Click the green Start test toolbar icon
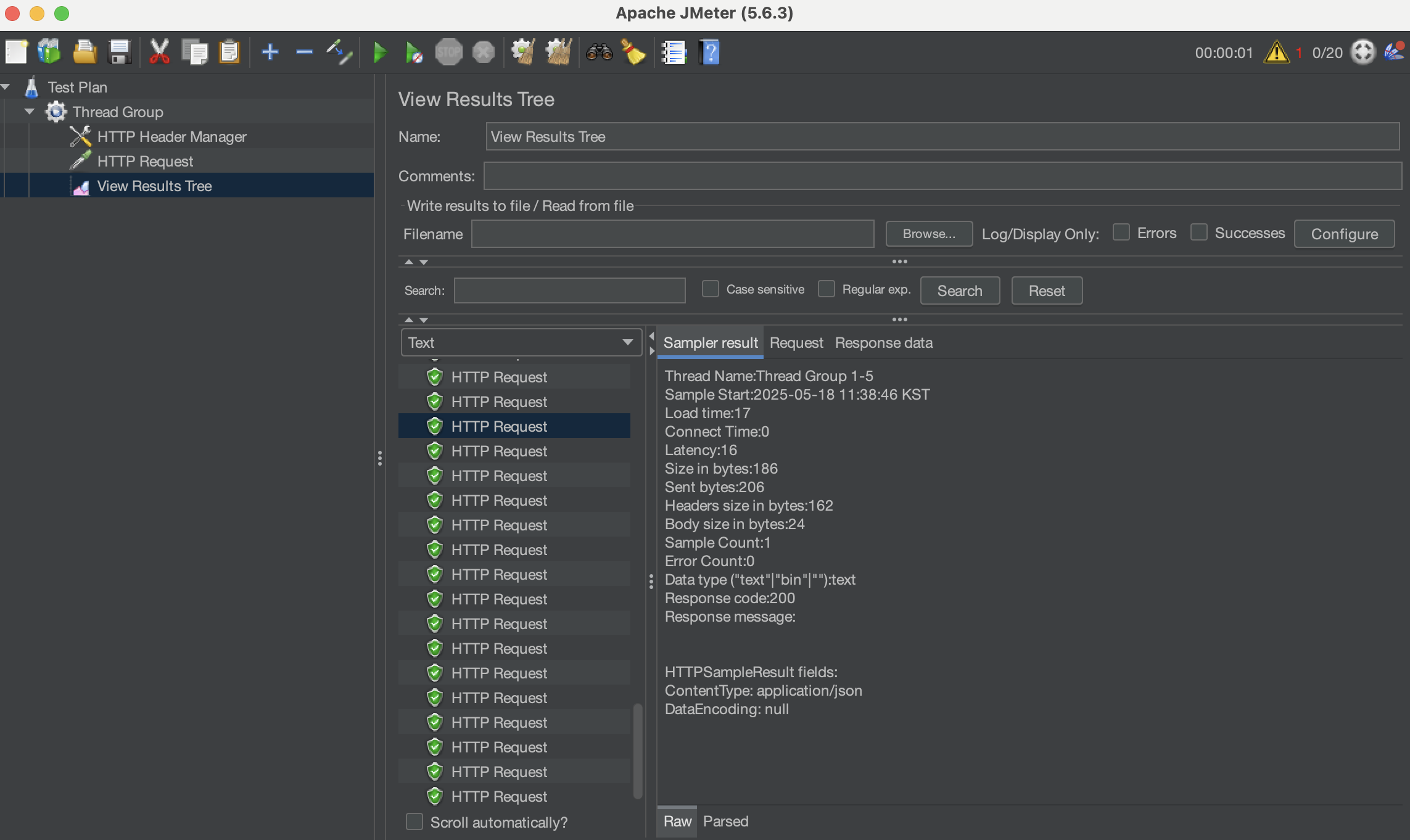 point(379,52)
